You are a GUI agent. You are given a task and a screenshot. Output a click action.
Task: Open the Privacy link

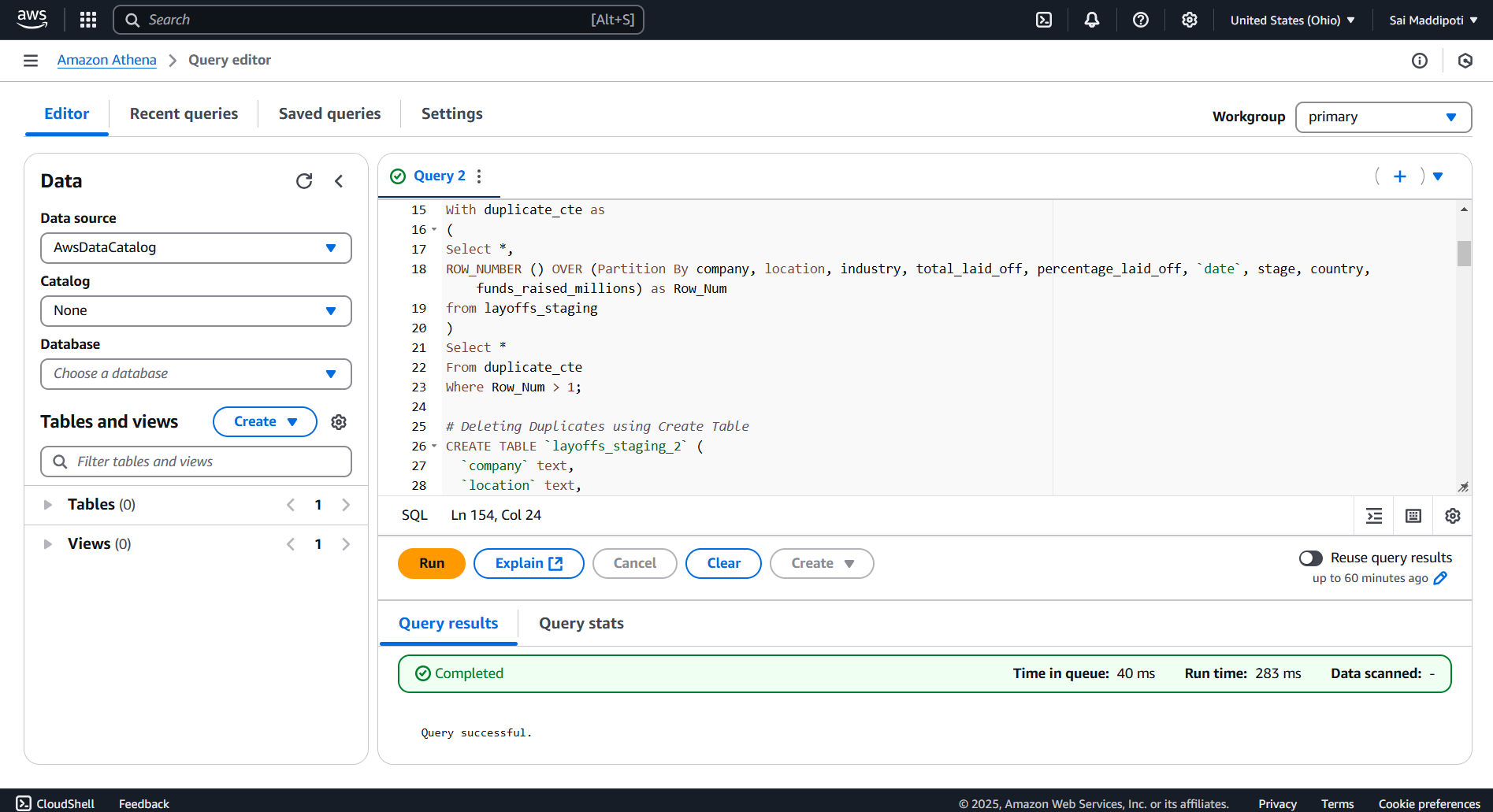point(1277,803)
